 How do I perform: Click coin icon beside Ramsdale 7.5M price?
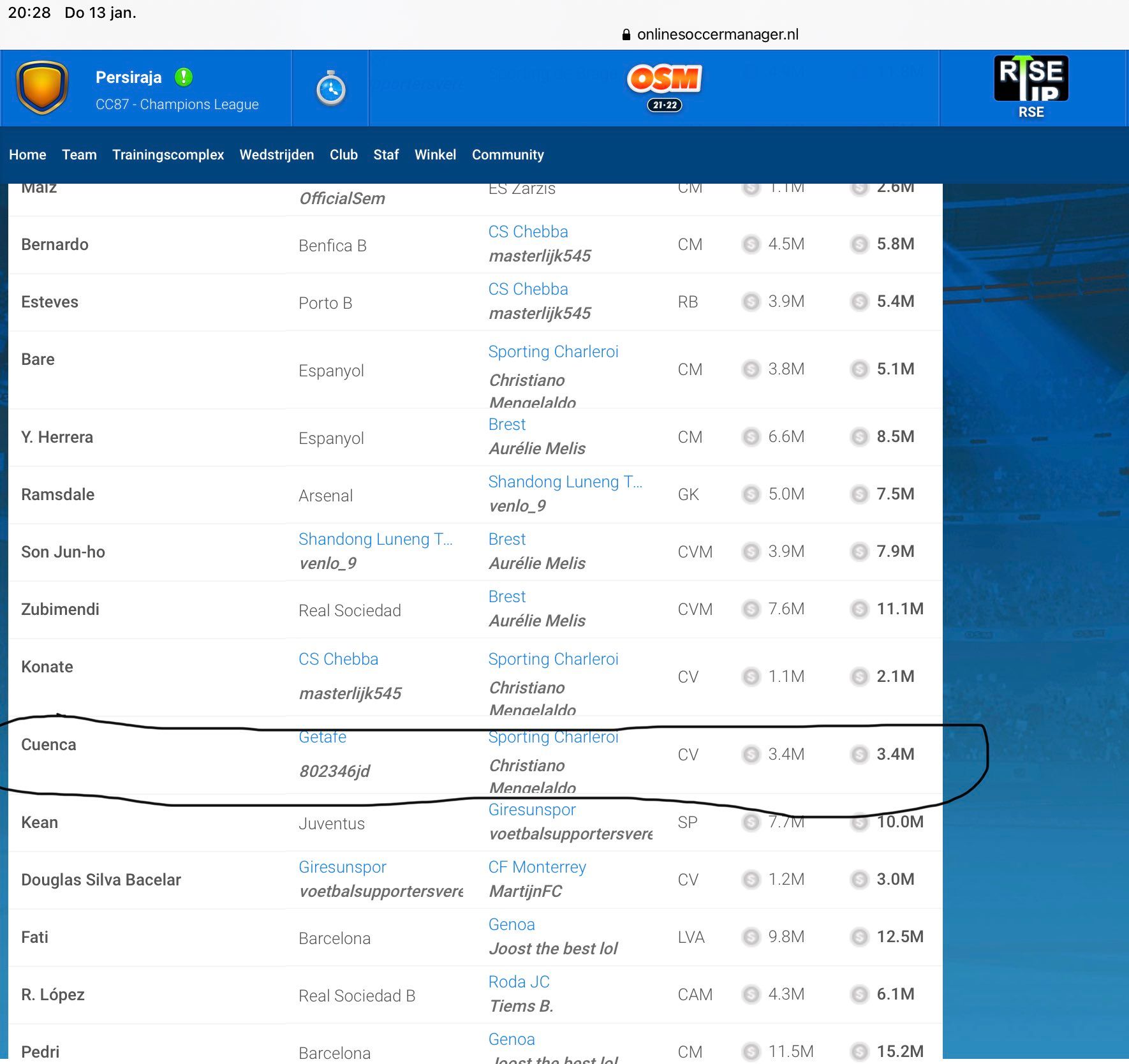pyautogui.click(x=860, y=494)
